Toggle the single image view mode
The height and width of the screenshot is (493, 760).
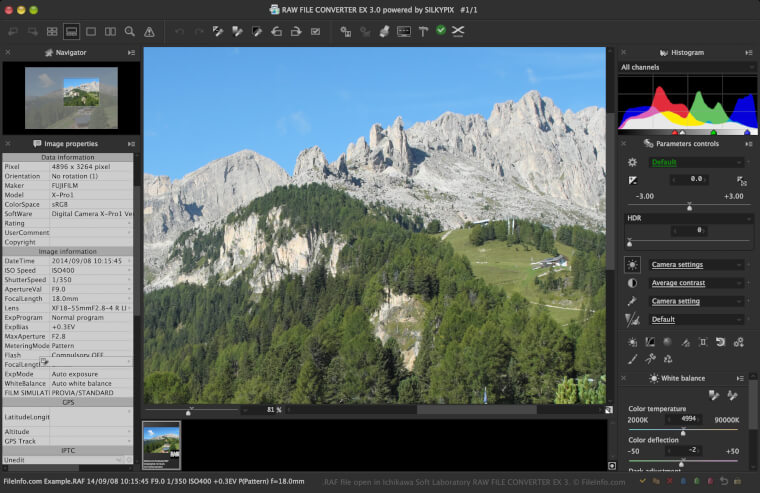91,32
